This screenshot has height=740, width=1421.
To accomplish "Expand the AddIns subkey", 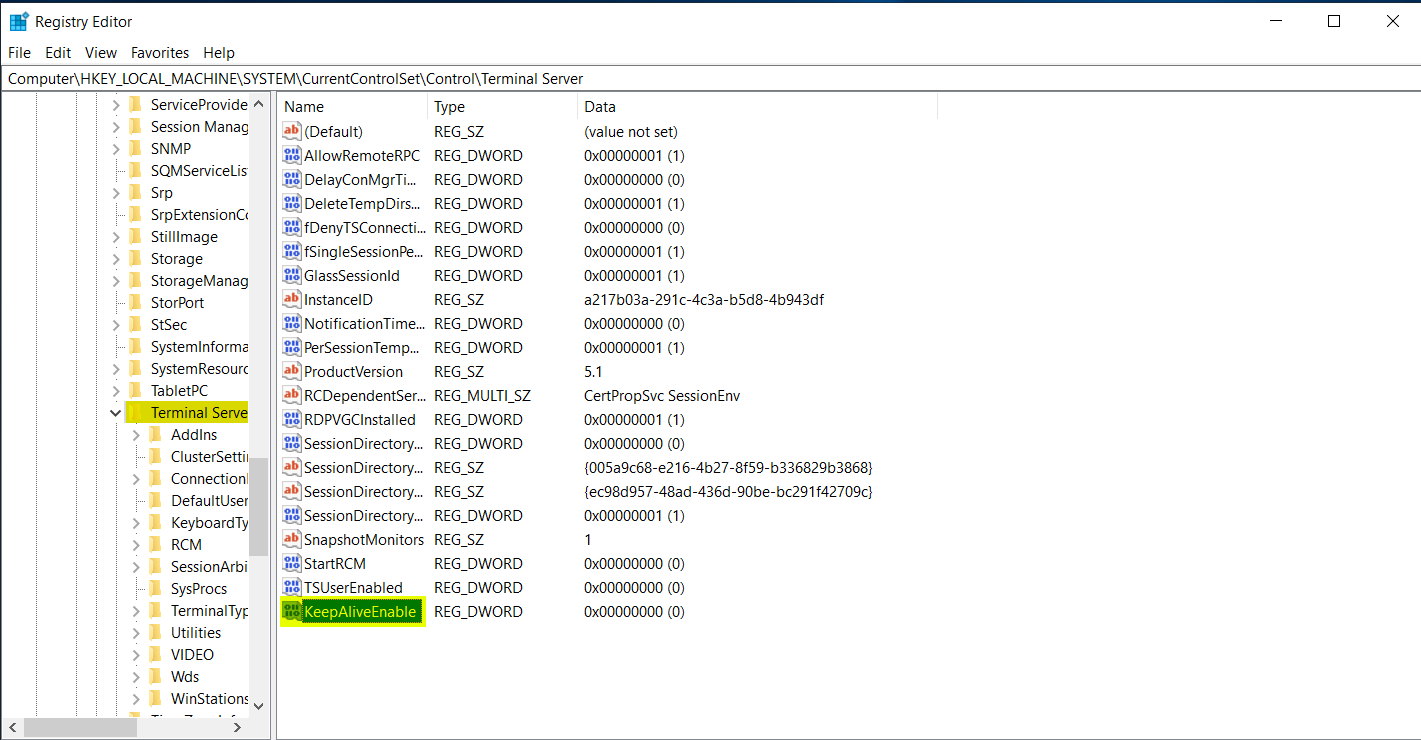I will click(136, 435).
